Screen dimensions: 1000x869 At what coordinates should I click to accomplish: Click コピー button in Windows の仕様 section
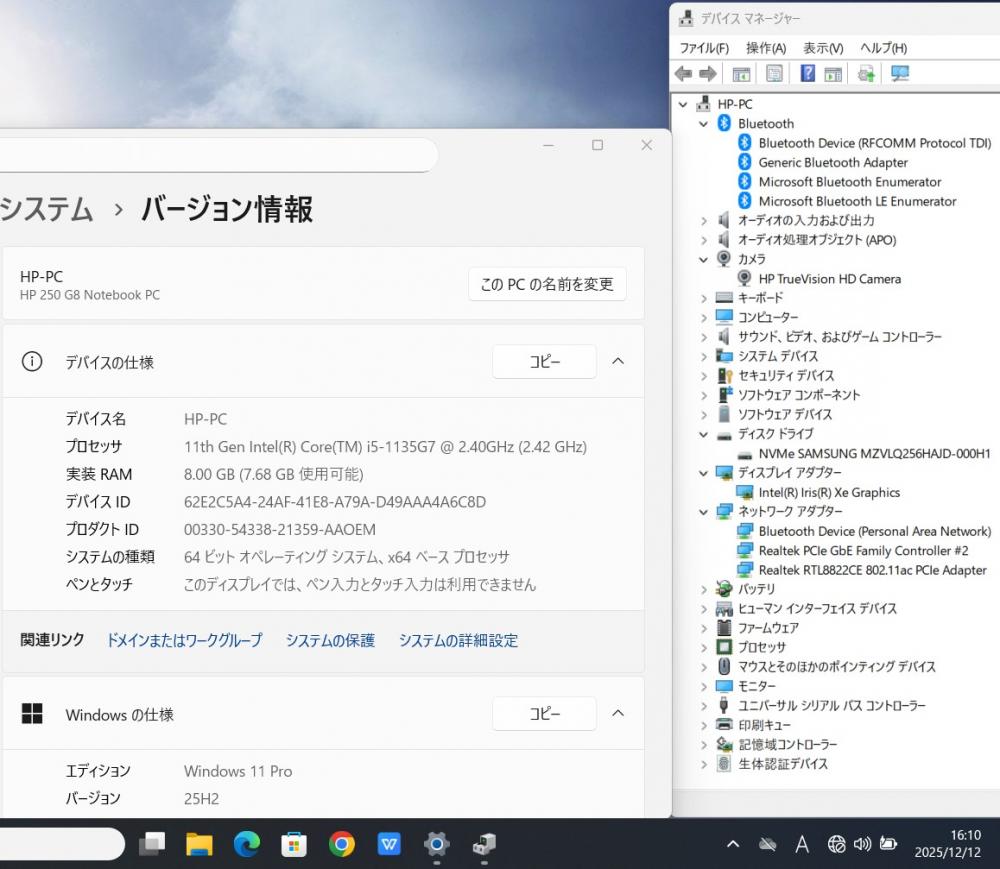coord(544,714)
